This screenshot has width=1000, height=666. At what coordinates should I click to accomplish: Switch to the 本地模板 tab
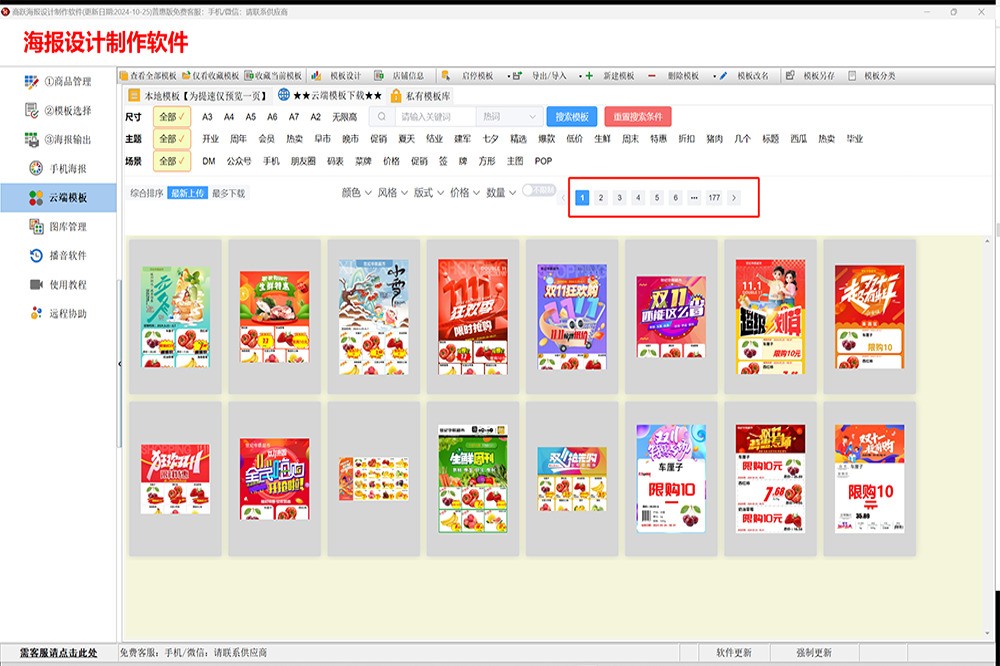click(x=196, y=96)
